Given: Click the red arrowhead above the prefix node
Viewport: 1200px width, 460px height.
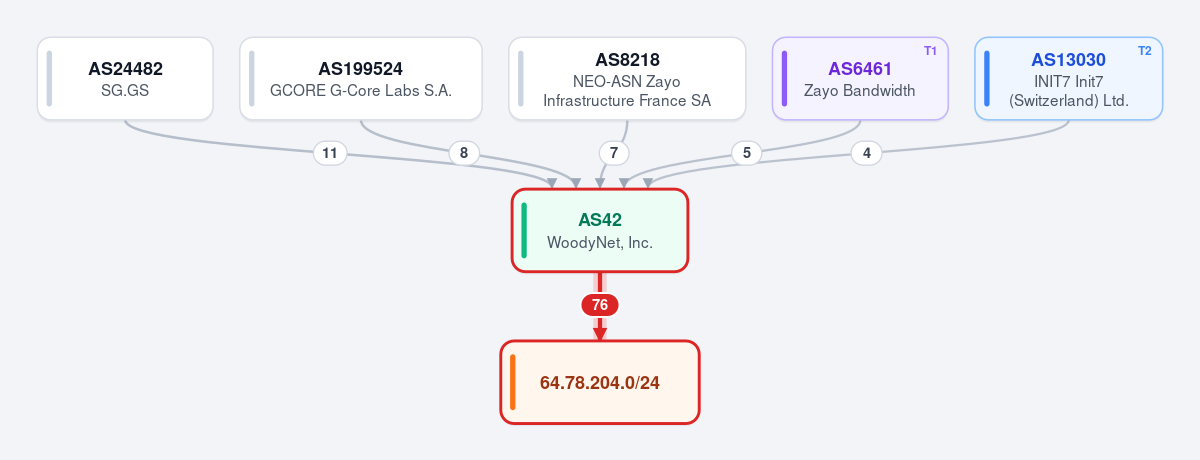Looking at the screenshot, I should point(600,334).
